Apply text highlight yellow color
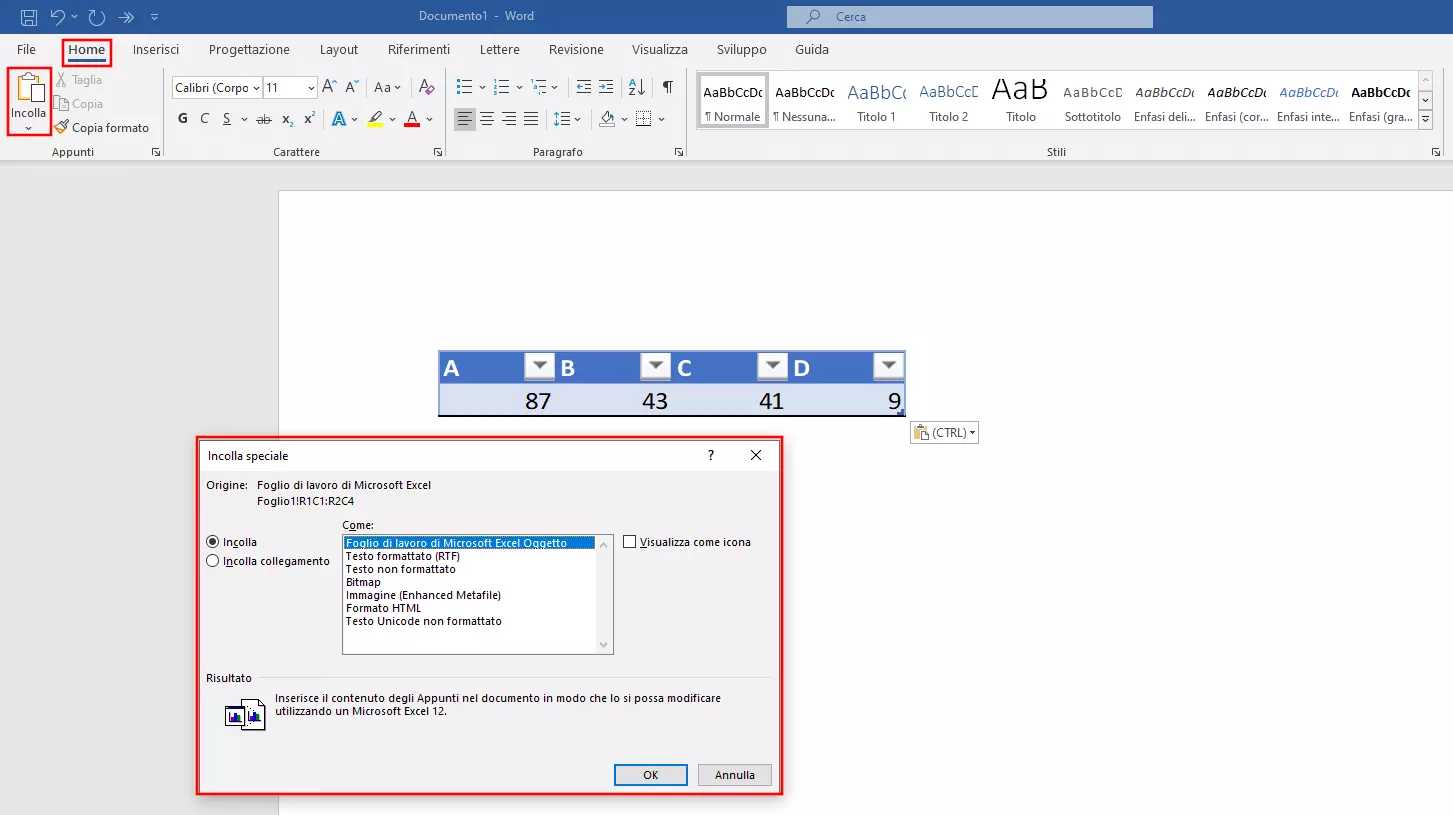Image resolution: width=1453 pixels, height=815 pixels. (375, 119)
